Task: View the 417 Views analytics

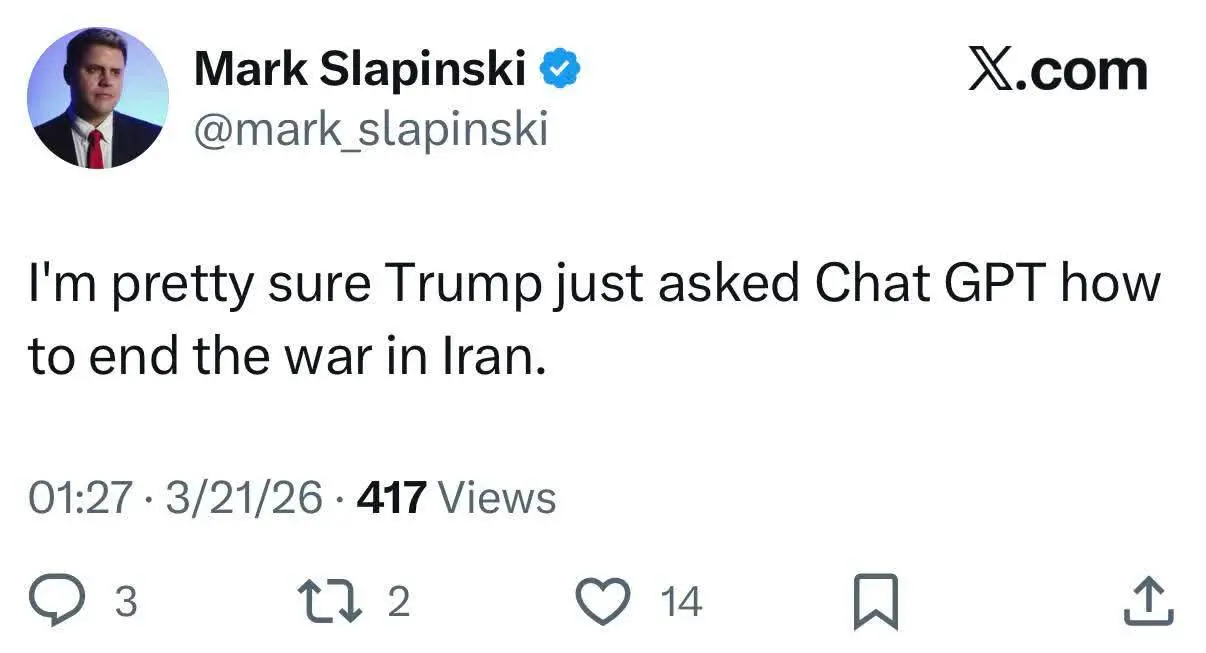Action: [x=455, y=498]
